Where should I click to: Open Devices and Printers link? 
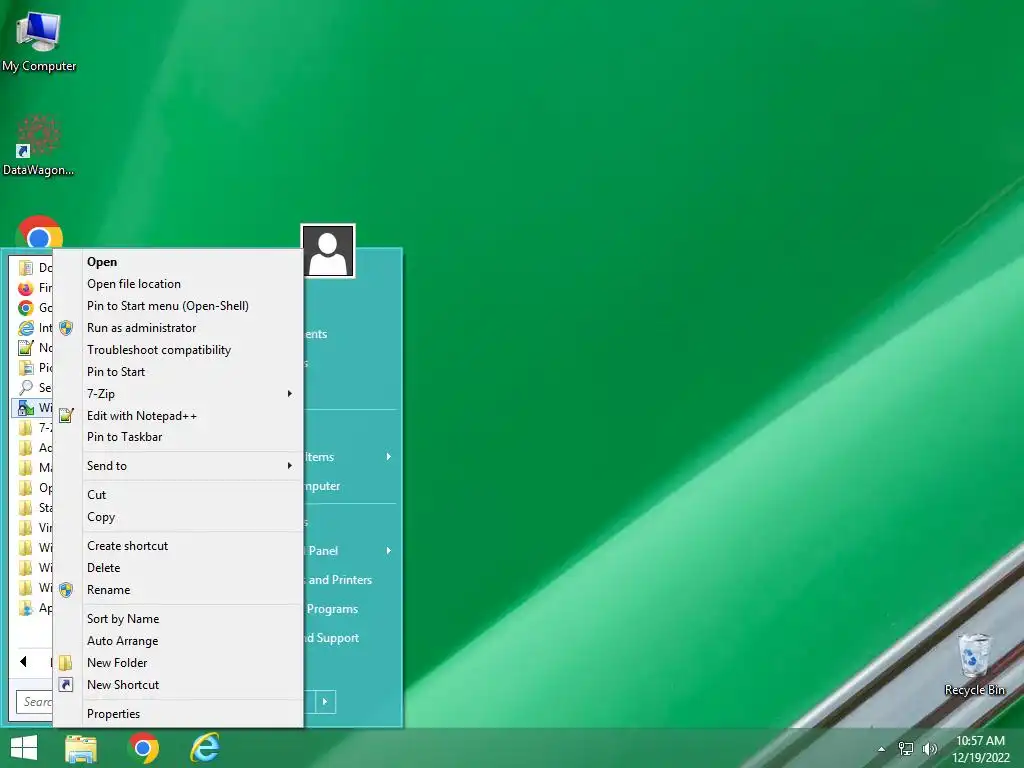pyautogui.click(x=339, y=580)
